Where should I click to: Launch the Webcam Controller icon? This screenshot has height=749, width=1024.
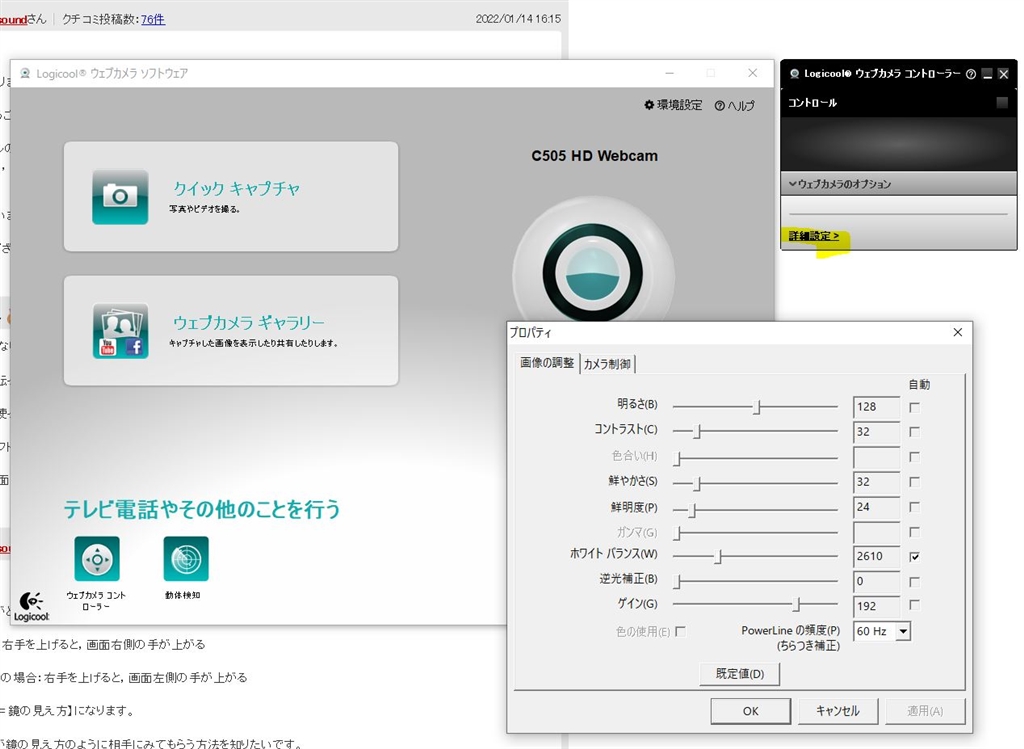[97, 558]
